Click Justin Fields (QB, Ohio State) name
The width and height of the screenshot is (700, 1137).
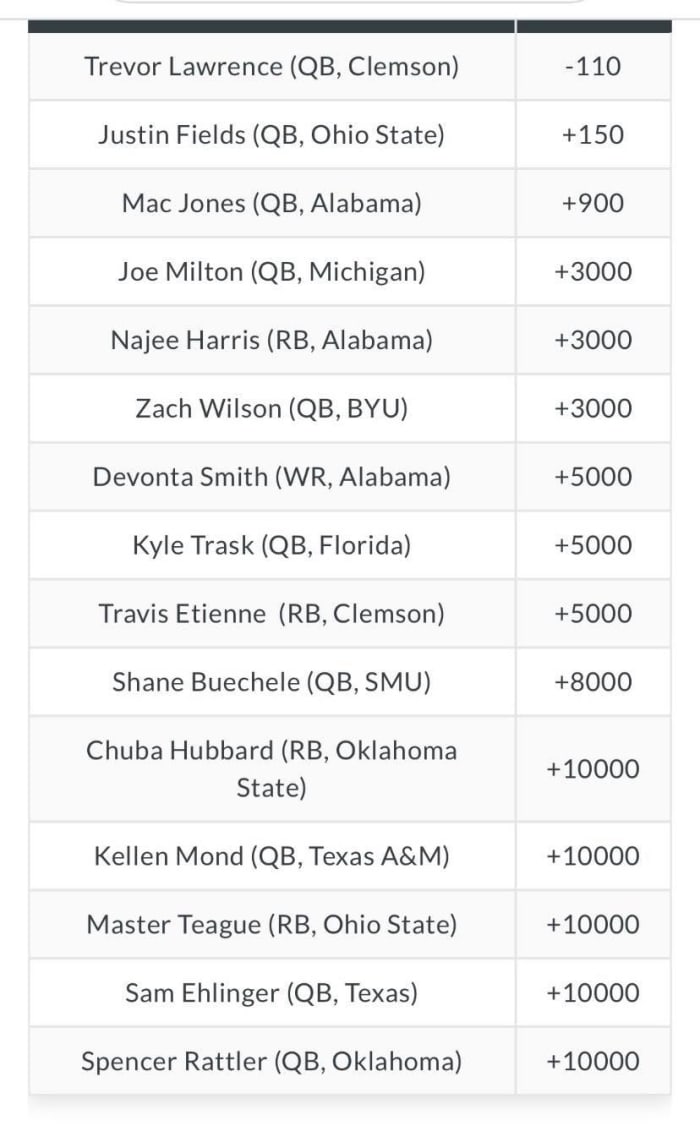(x=272, y=135)
